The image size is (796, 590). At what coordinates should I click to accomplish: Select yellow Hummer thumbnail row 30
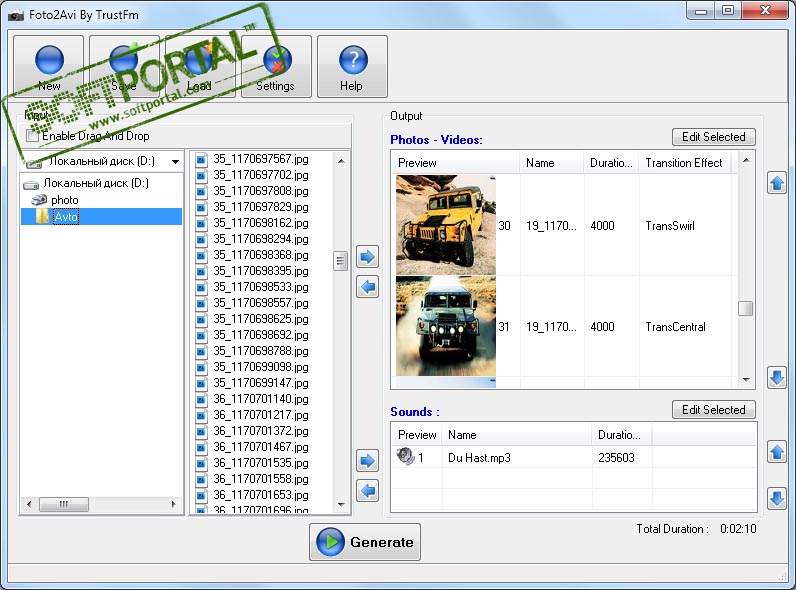[446, 225]
